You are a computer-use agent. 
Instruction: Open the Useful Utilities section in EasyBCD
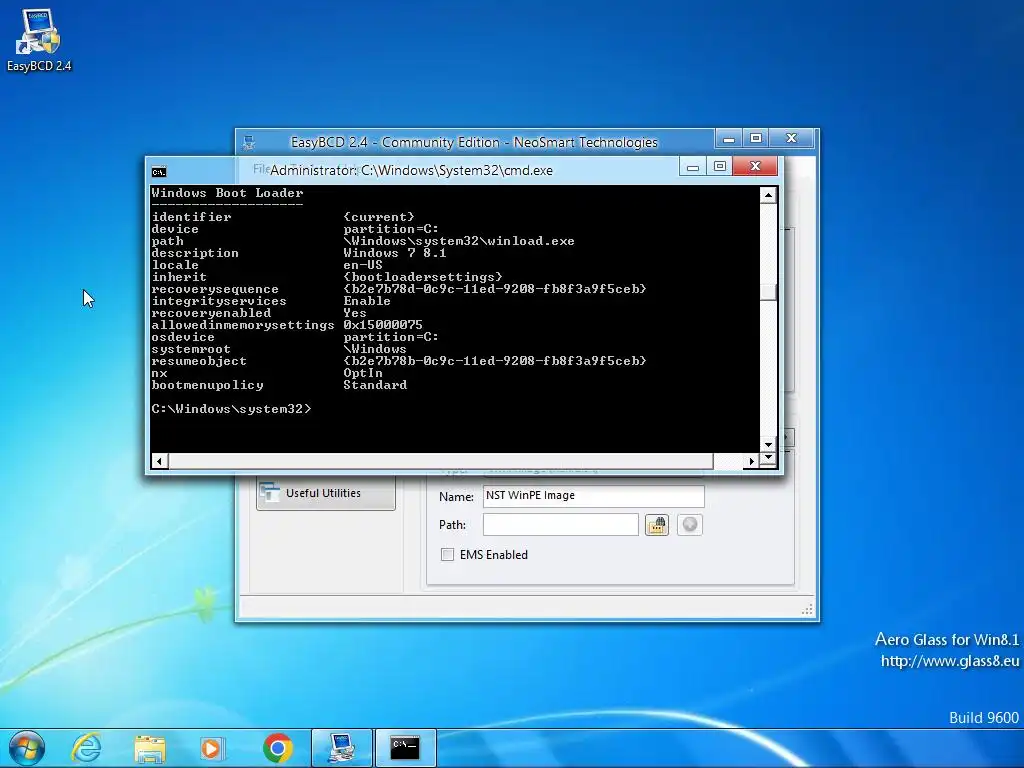pyautogui.click(x=326, y=493)
